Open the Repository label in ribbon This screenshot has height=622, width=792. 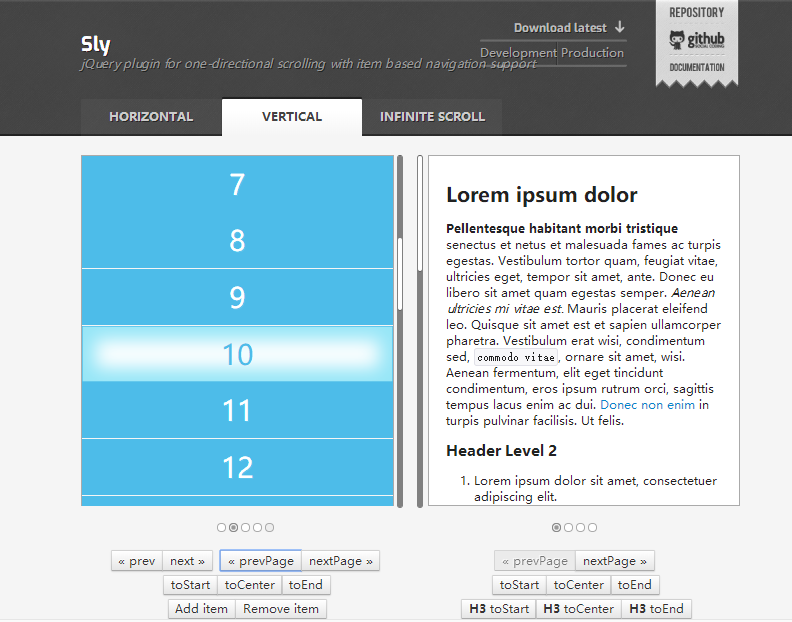[x=697, y=13]
